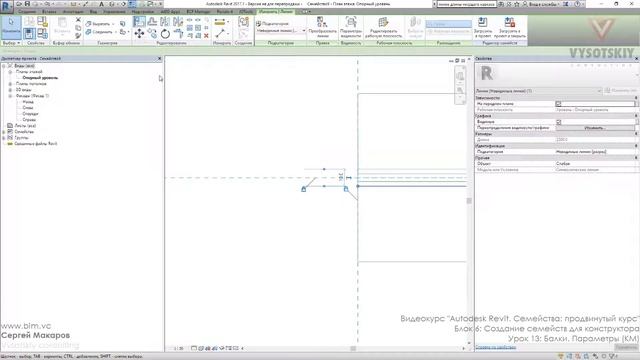Click Load into Project and Close icon
The width and height of the screenshot is (640, 360).
coord(509,22)
